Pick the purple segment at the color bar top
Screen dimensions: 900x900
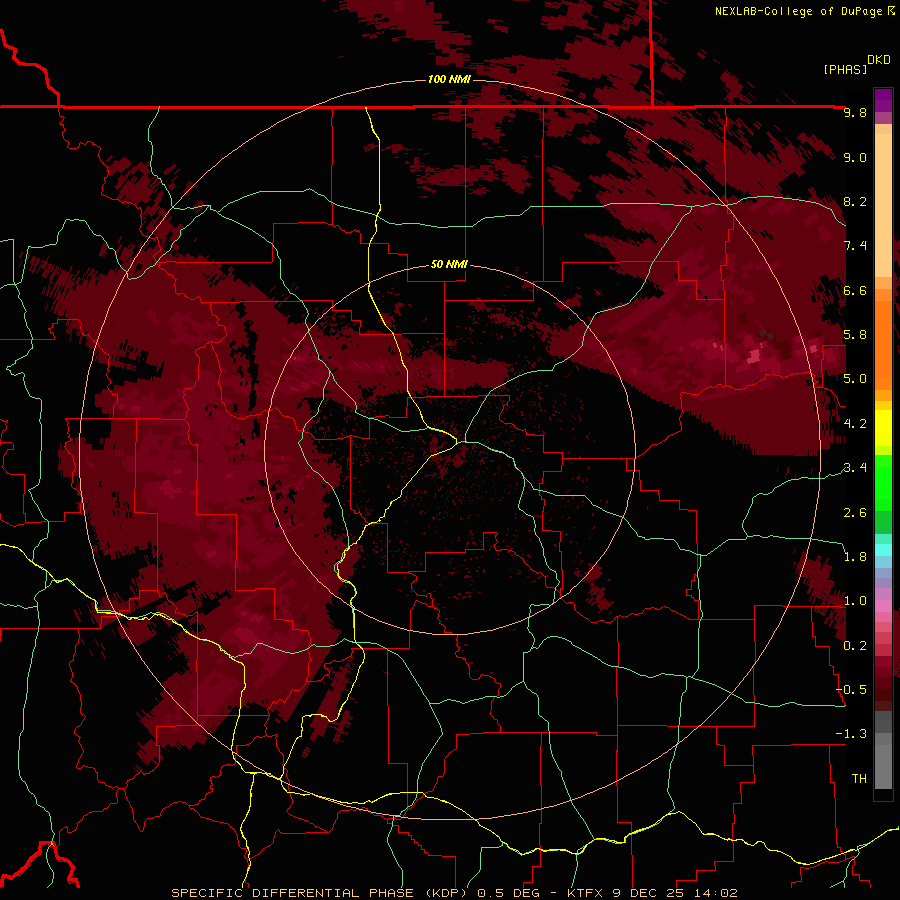pyautogui.click(x=883, y=100)
